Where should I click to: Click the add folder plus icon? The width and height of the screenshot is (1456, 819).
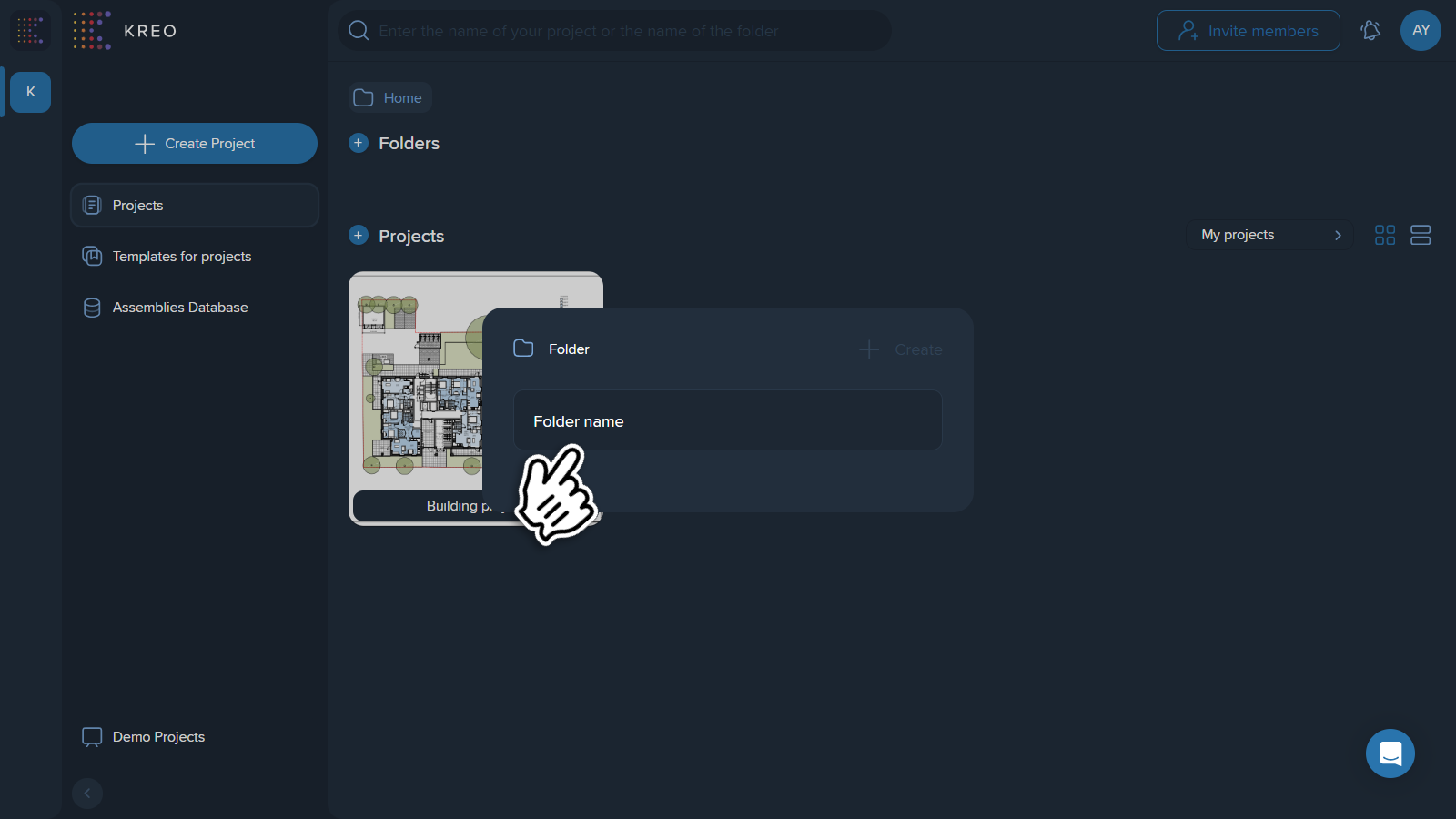tap(359, 143)
